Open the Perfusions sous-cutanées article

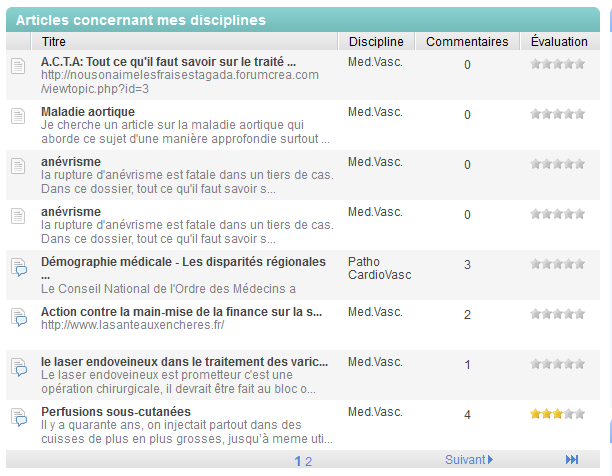coord(115,411)
